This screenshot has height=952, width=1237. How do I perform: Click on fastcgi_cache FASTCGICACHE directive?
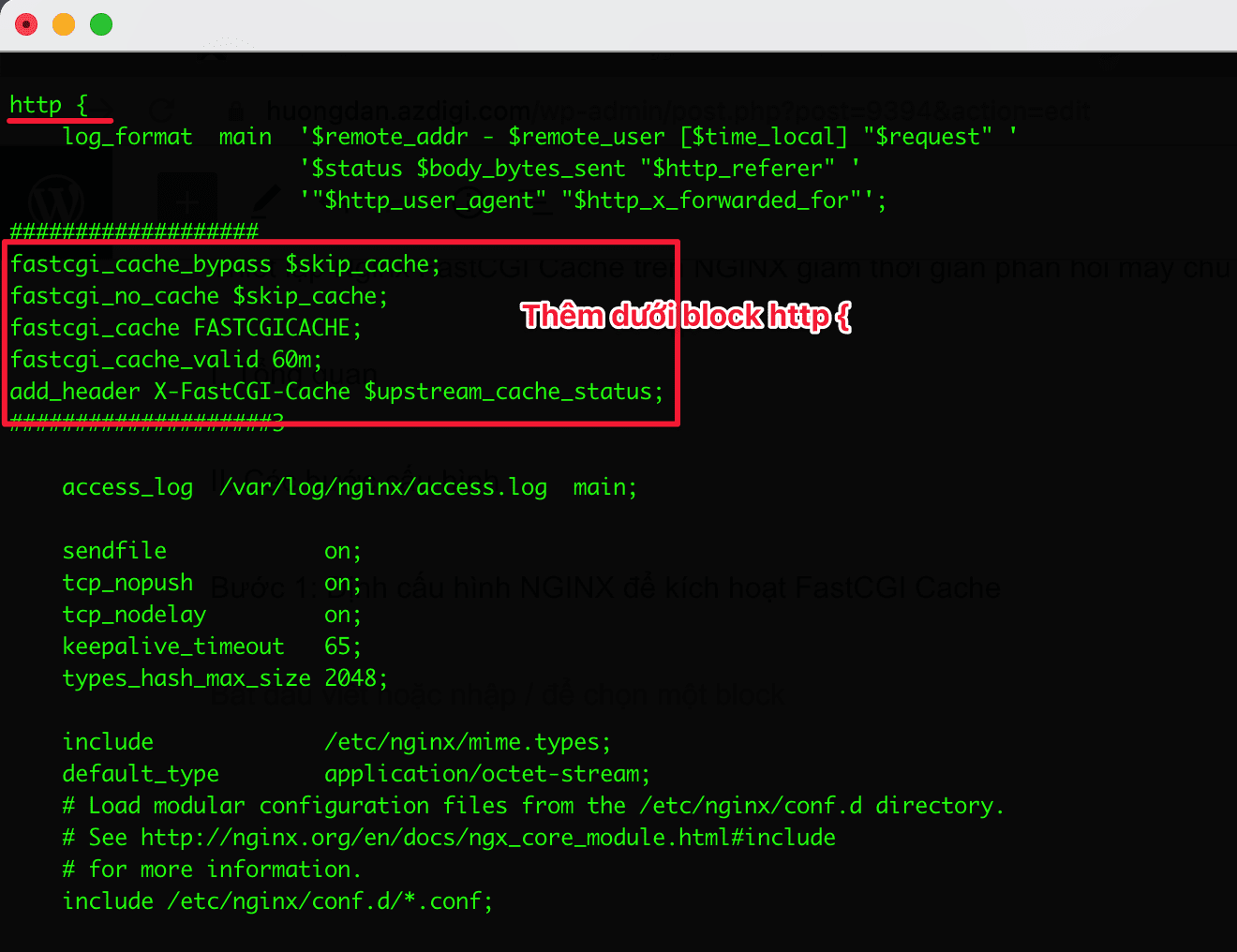point(186,328)
